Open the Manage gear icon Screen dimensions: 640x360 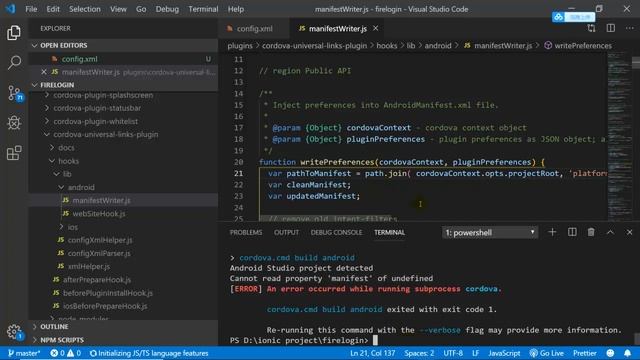click(14, 331)
